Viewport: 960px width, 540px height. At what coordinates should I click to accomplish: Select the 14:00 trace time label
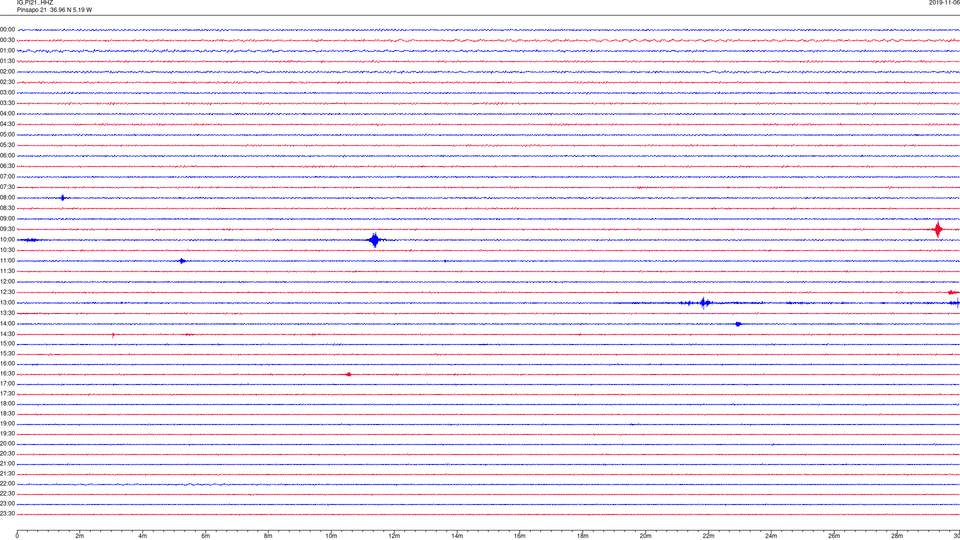7,323
